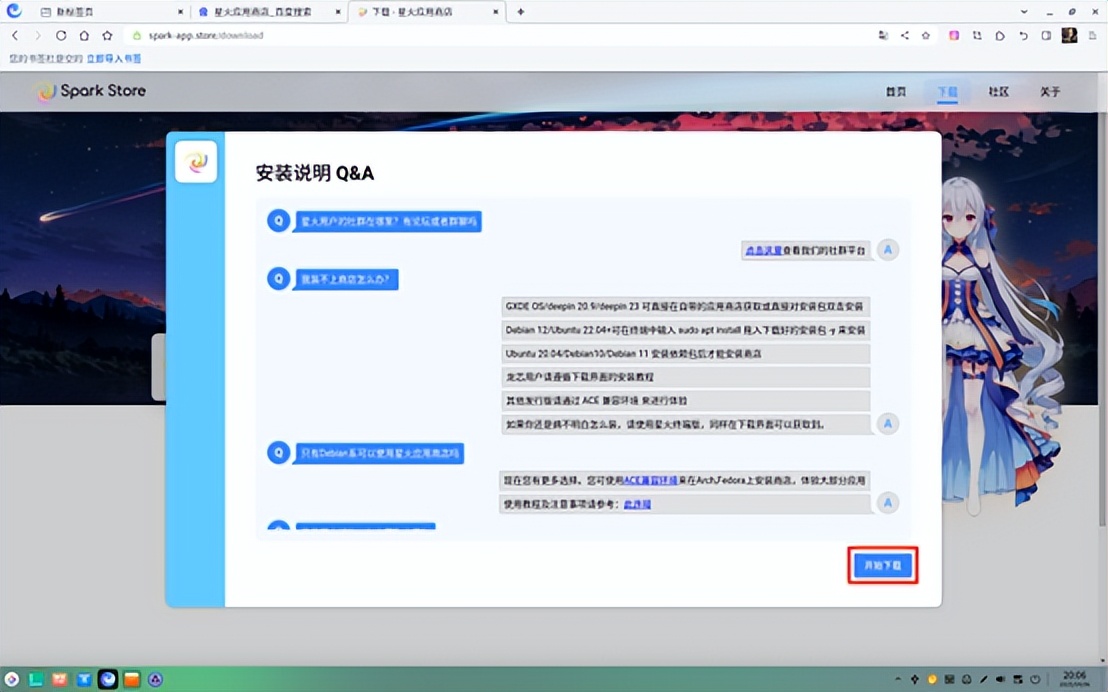Click the share icon in the browser toolbar

pyautogui.click(x=905, y=34)
